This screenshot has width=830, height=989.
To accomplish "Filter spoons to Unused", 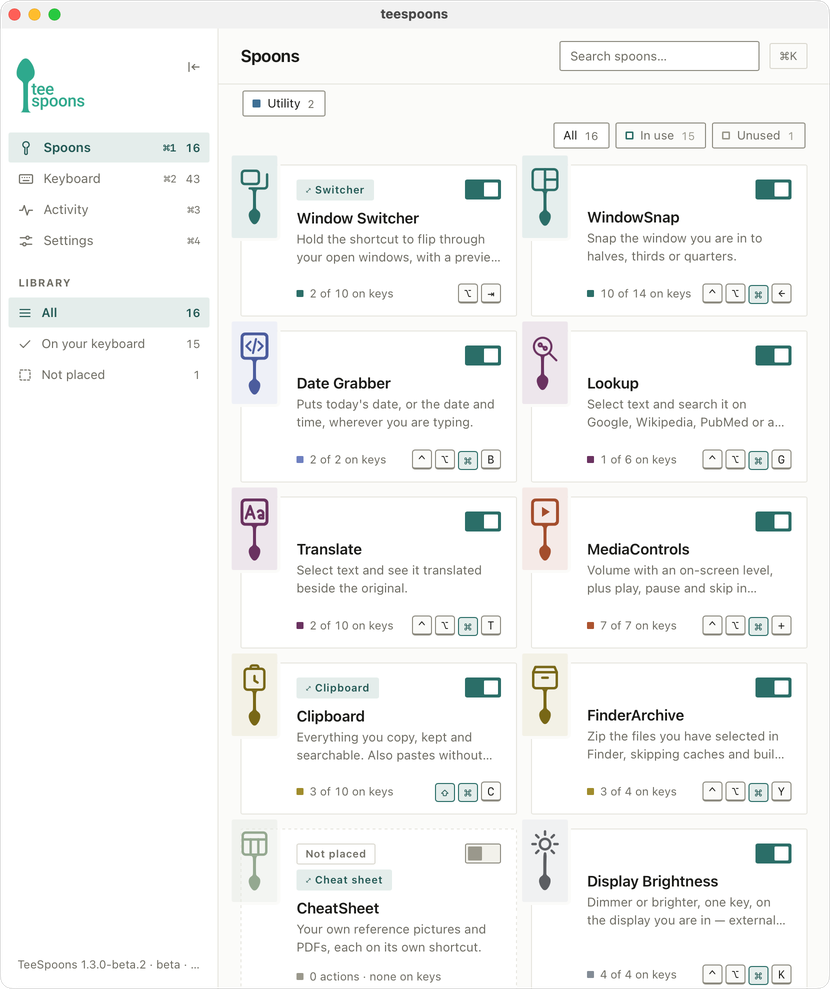I will pos(758,136).
